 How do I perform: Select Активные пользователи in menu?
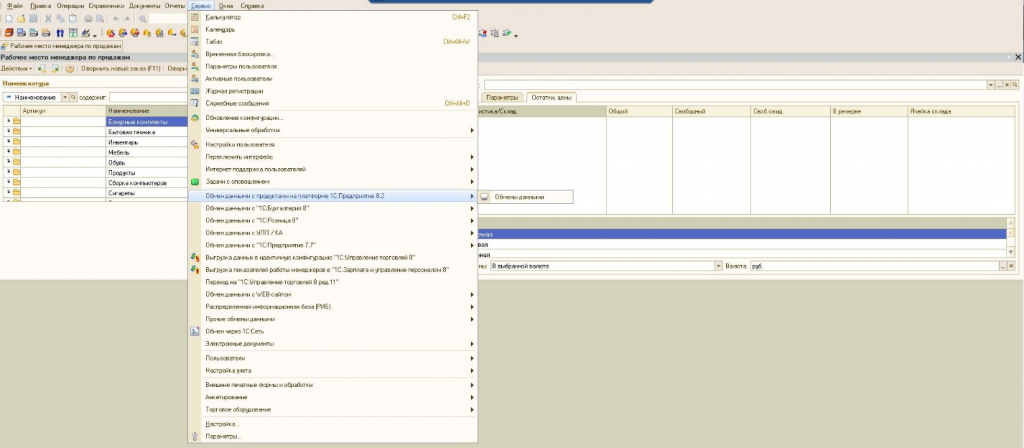(x=237, y=78)
